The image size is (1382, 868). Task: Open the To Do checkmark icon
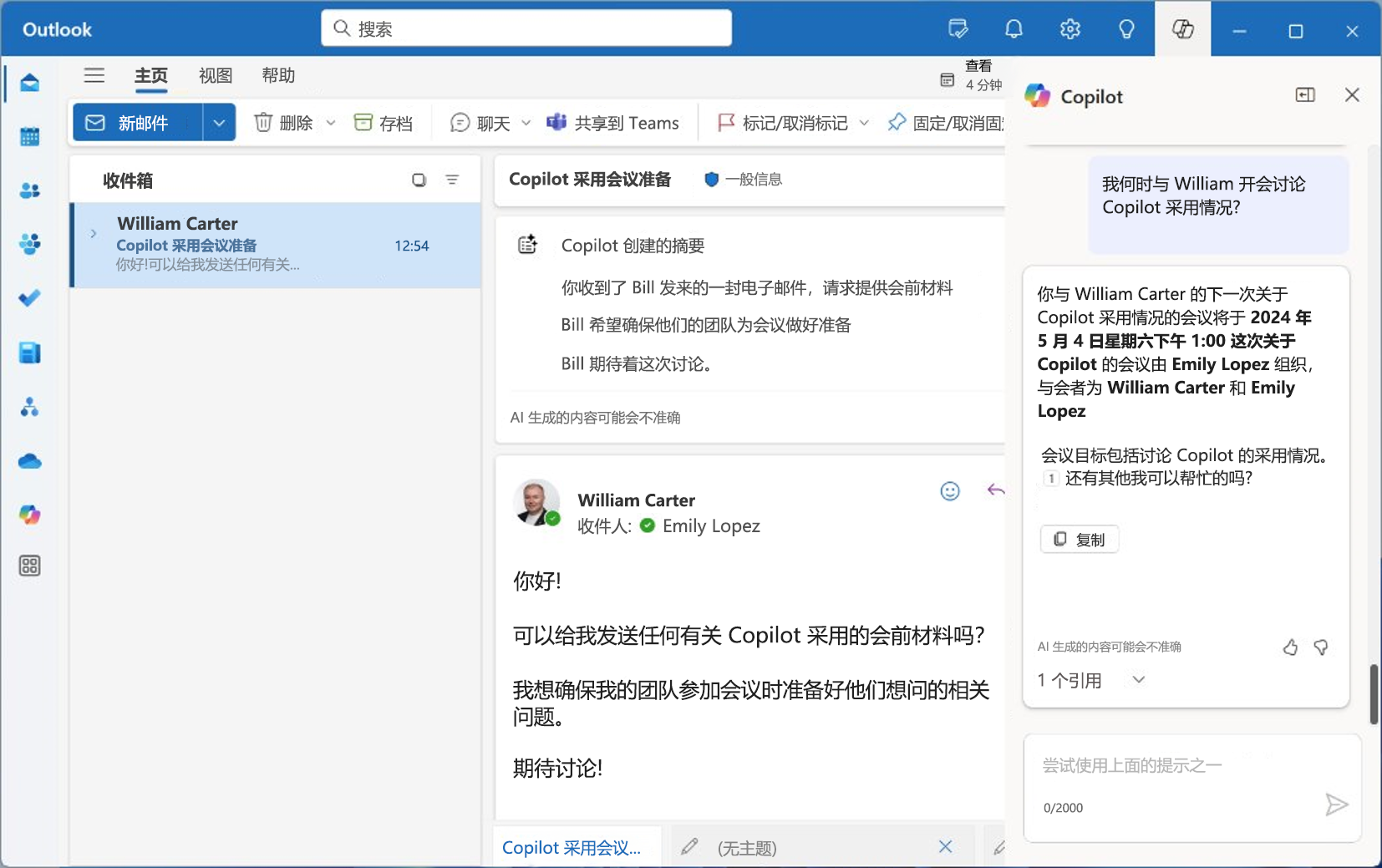tap(30, 298)
